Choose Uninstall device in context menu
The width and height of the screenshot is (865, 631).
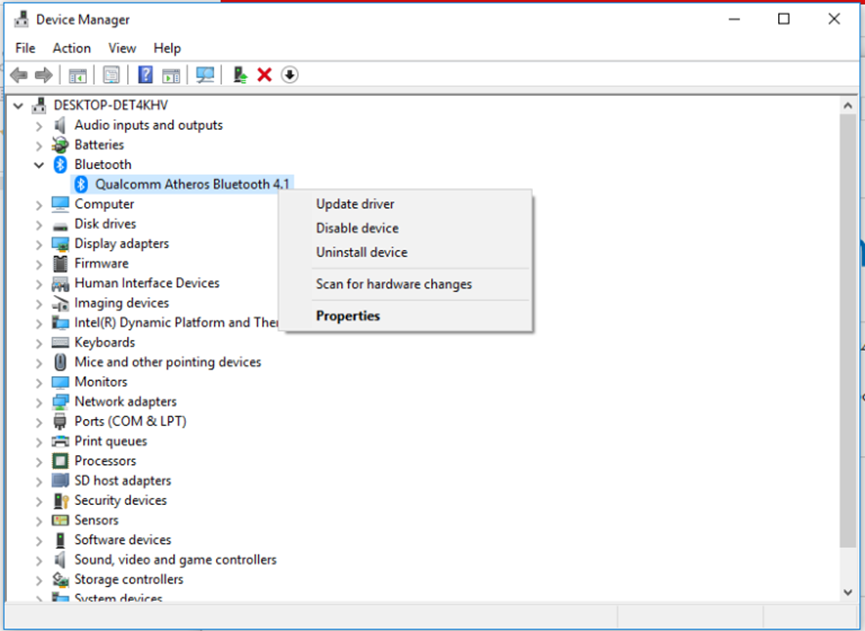405,253
